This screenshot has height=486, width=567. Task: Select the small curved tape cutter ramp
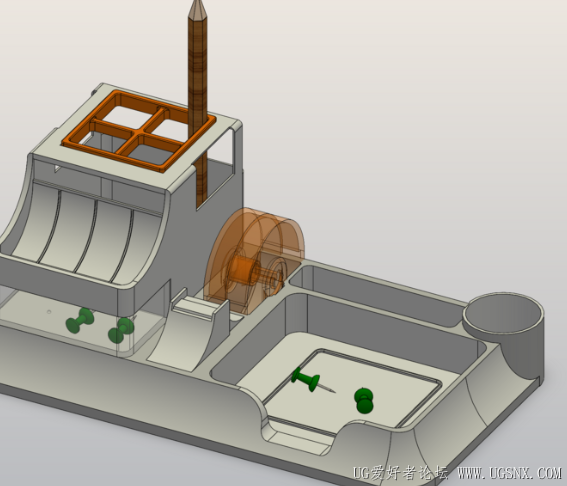pyautogui.click(x=188, y=333)
